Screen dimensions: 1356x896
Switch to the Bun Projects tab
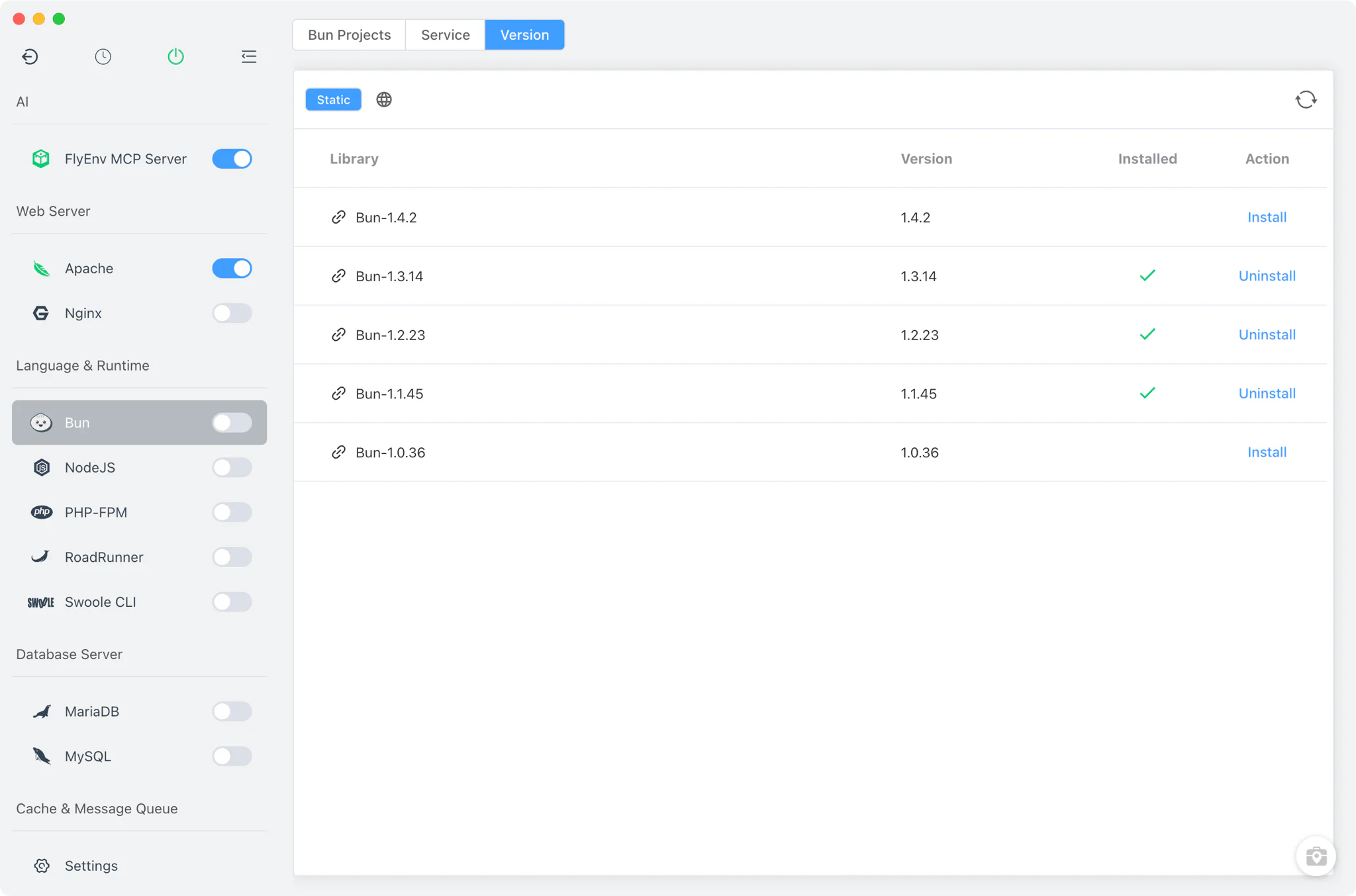click(x=349, y=34)
